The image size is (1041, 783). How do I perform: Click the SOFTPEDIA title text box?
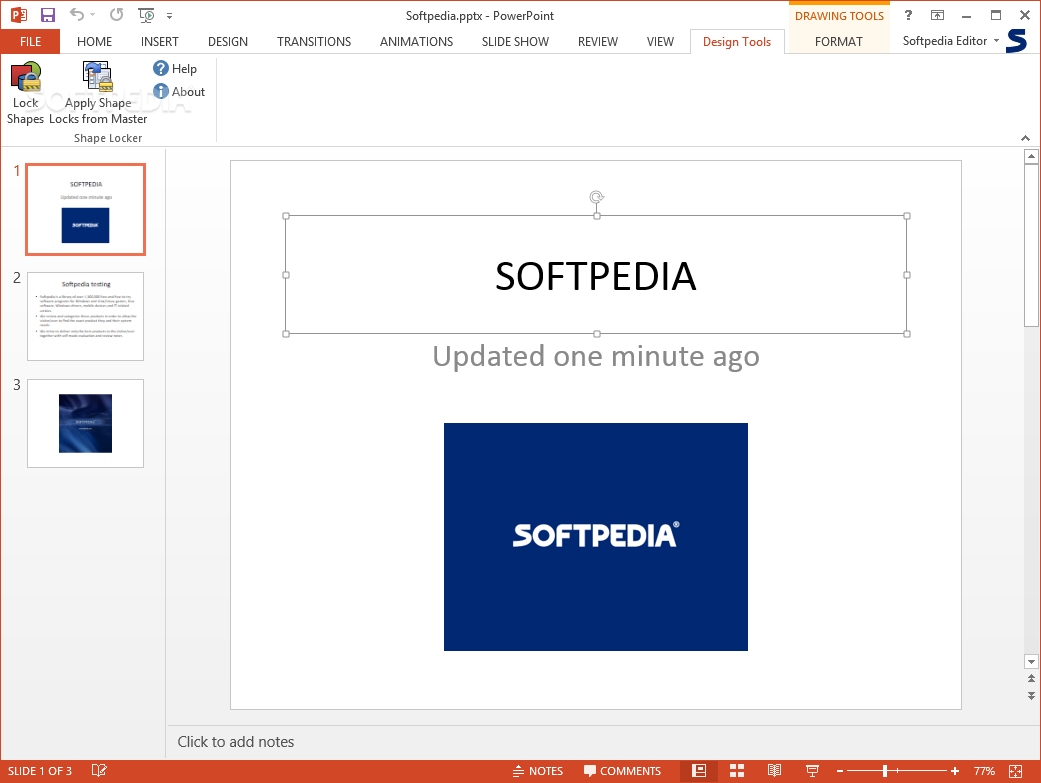(x=596, y=276)
